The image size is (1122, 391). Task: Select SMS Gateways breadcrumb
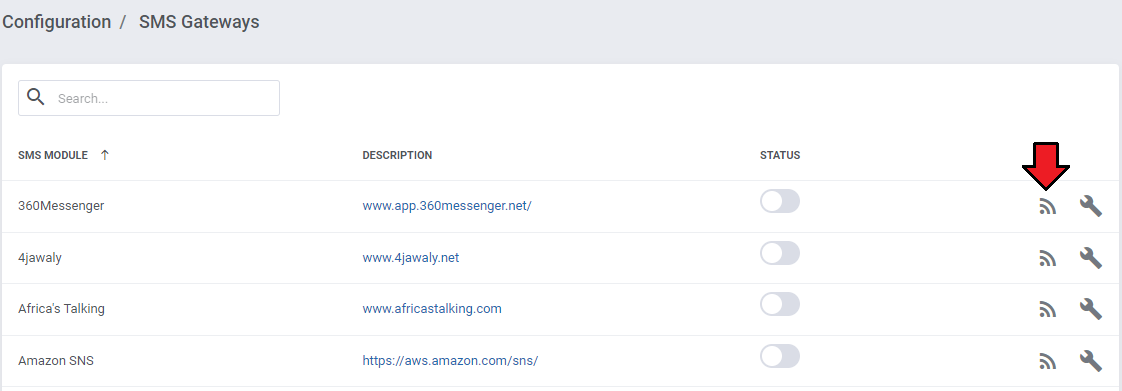(x=199, y=22)
